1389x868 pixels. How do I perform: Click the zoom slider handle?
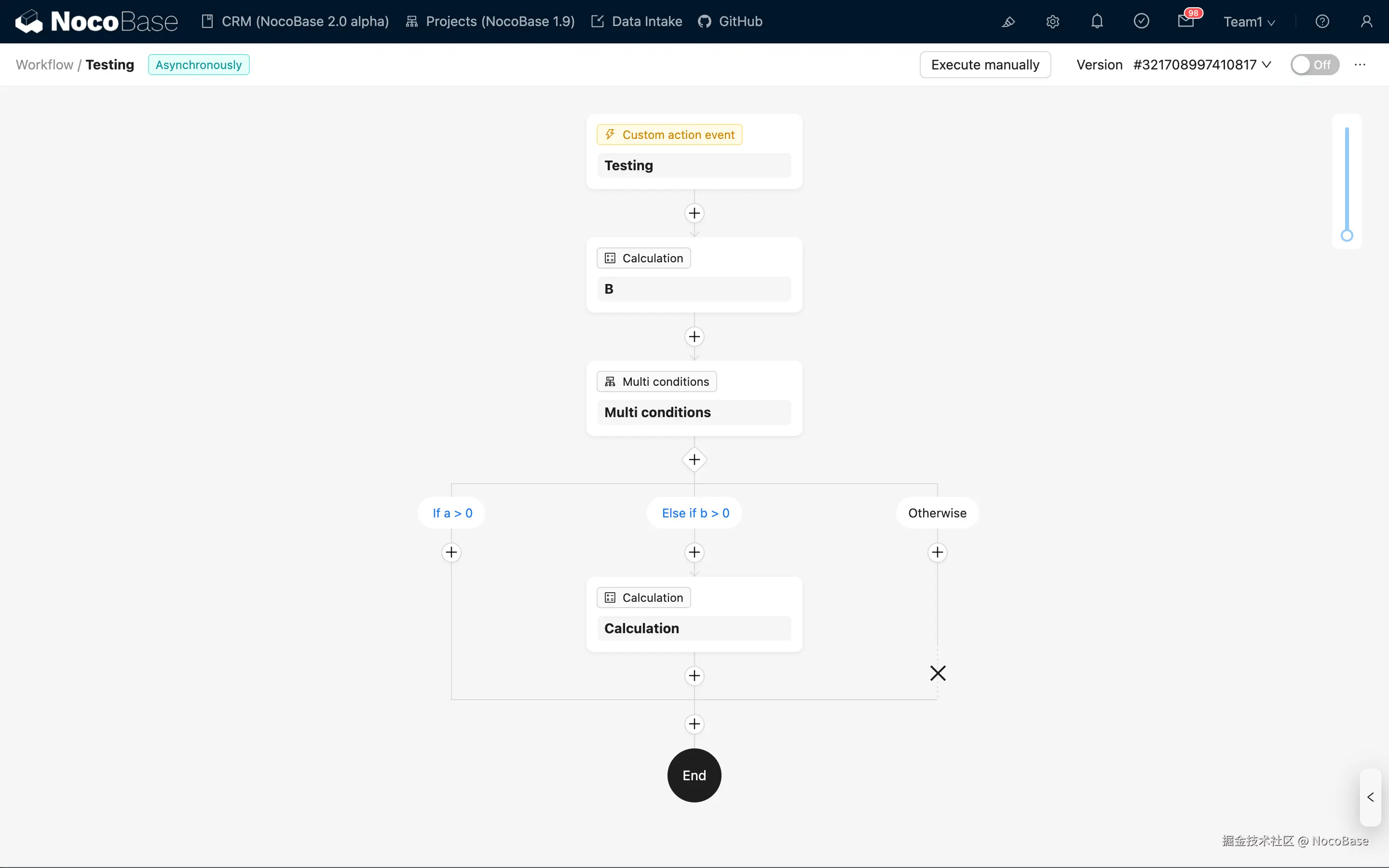pyautogui.click(x=1347, y=235)
